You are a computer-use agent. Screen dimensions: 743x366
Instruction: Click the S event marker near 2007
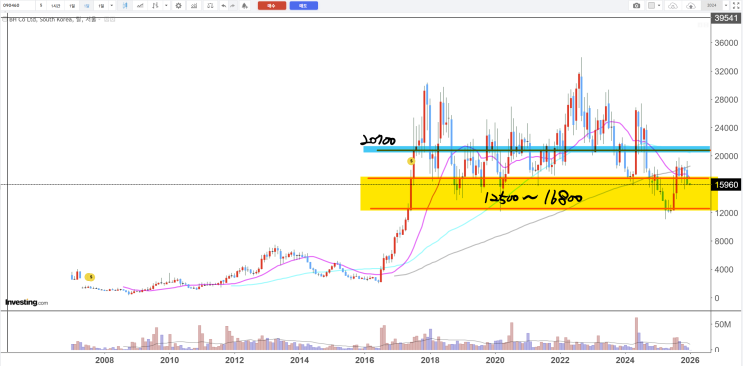(90, 277)
